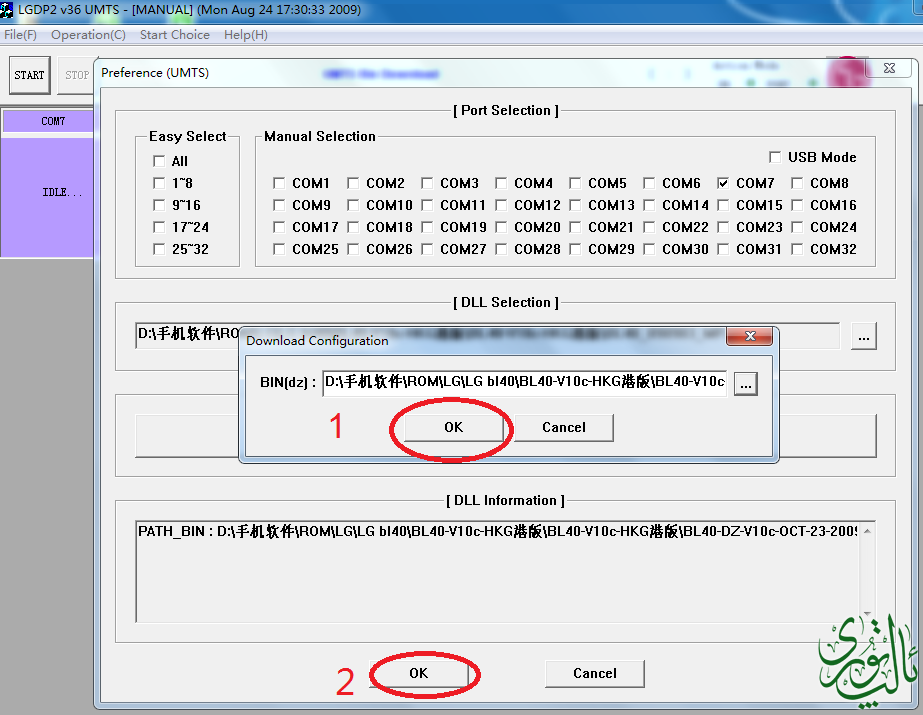Viewport: 923px width, 715px height.
Task: Click the PATH_BIN text in DLL Information
Action: tap(497, 531)
